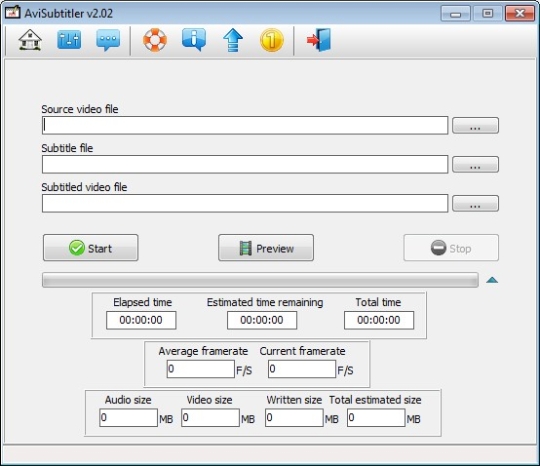Click the 'Average framerate' label

tap(203, 351)
